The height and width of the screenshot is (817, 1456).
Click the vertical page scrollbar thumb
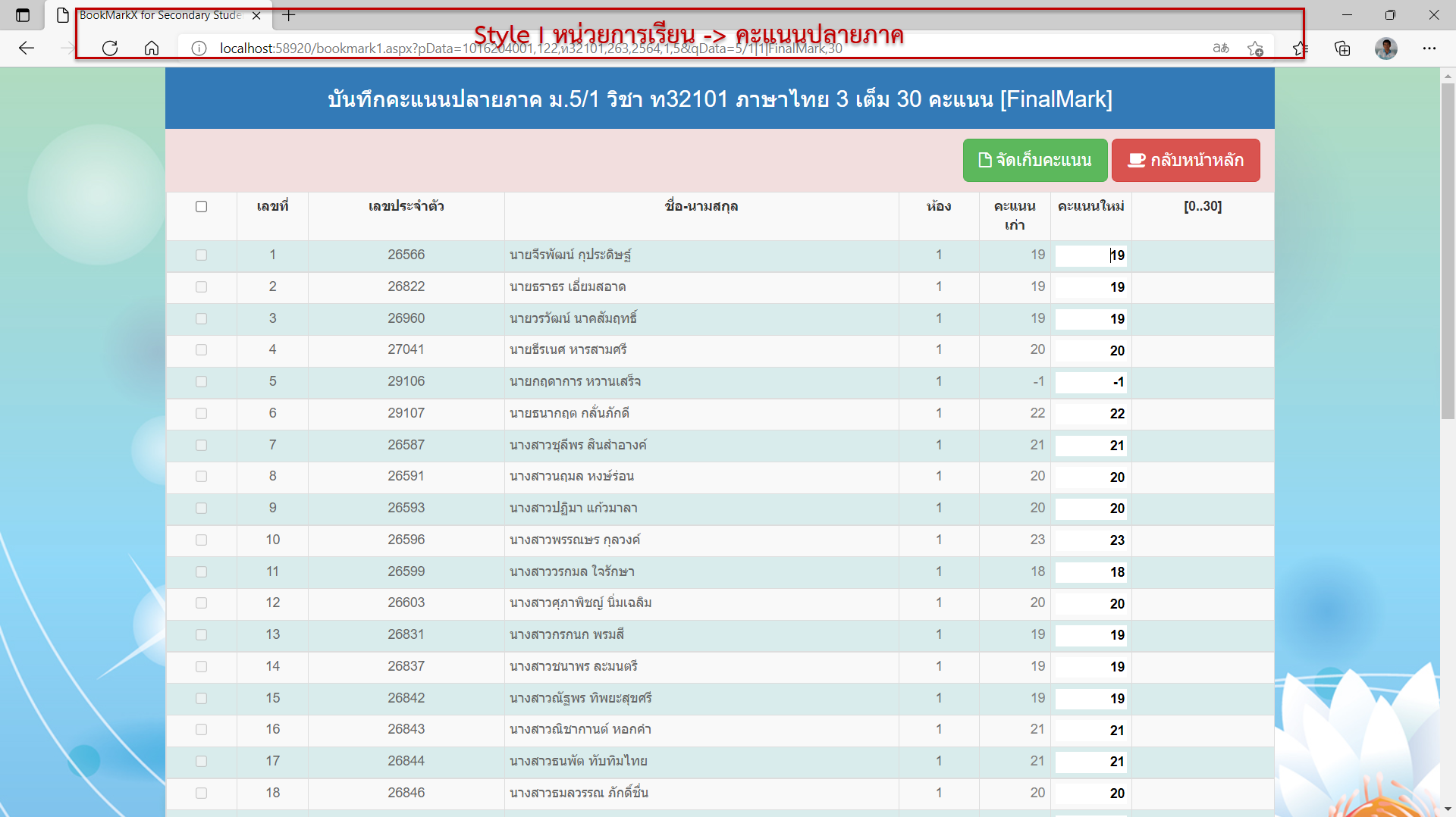pyautogui.click(x=1448, y=250)
